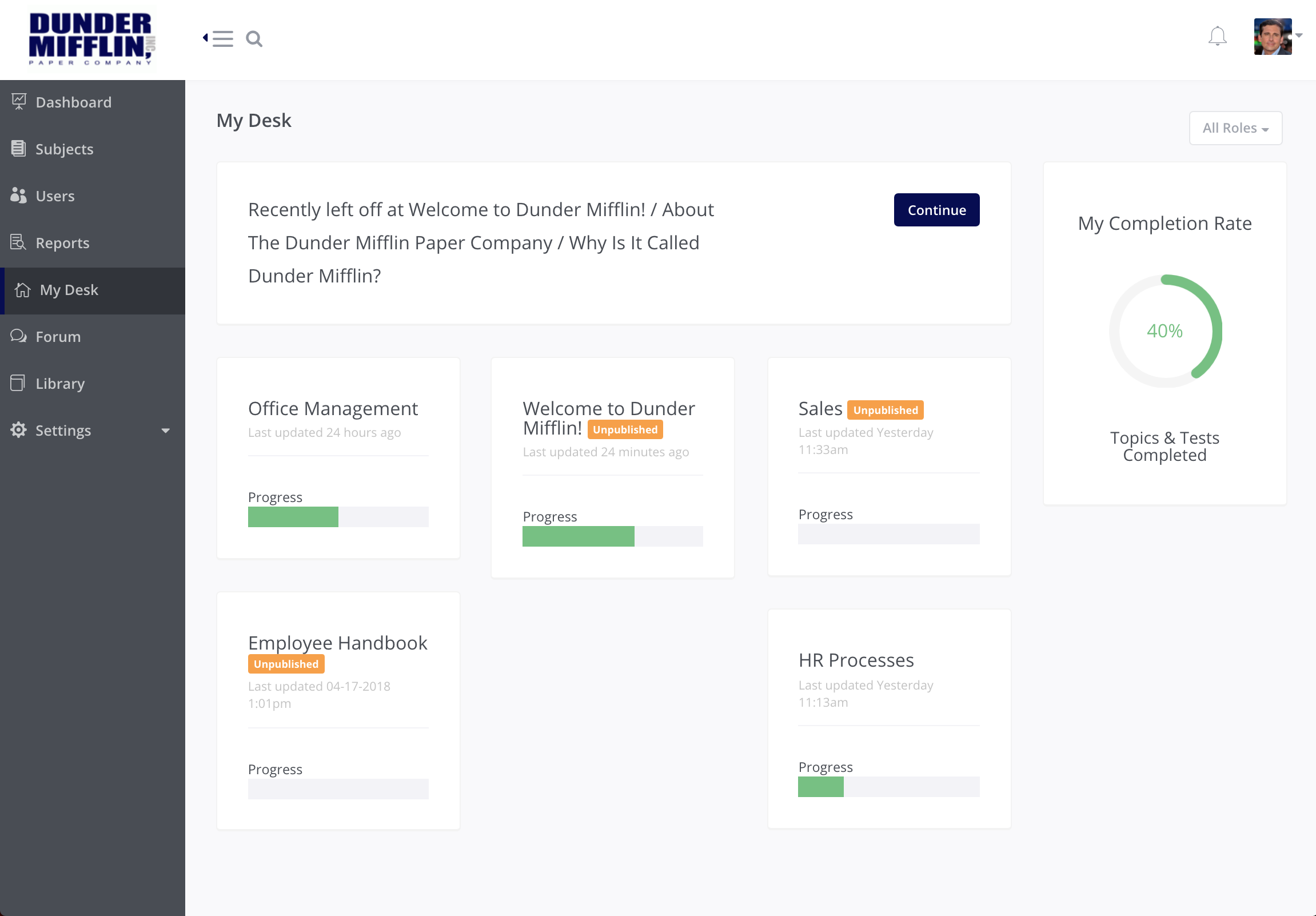Open Settings from the sidebar menu
The height and width of the screenshot is (916, 1316).
tap(63, 431)
